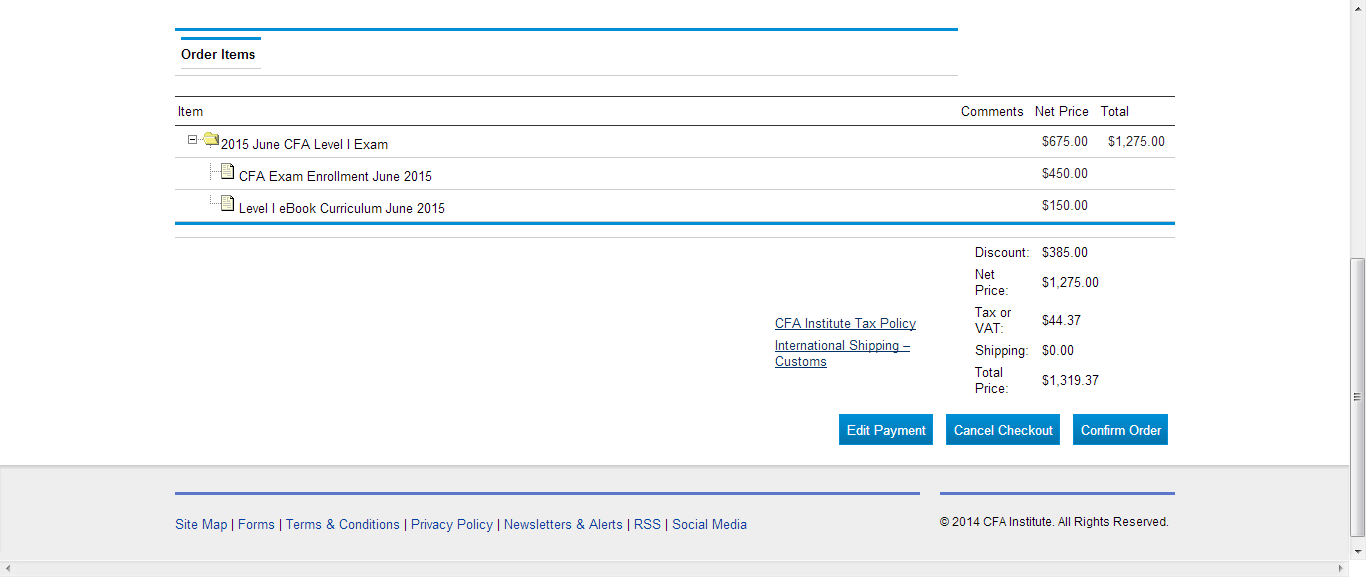Viewport: 1366px width, 577px height.
Task: View the Terms & Conditions page
Action: pyautogui.click(x=342, y=524)
